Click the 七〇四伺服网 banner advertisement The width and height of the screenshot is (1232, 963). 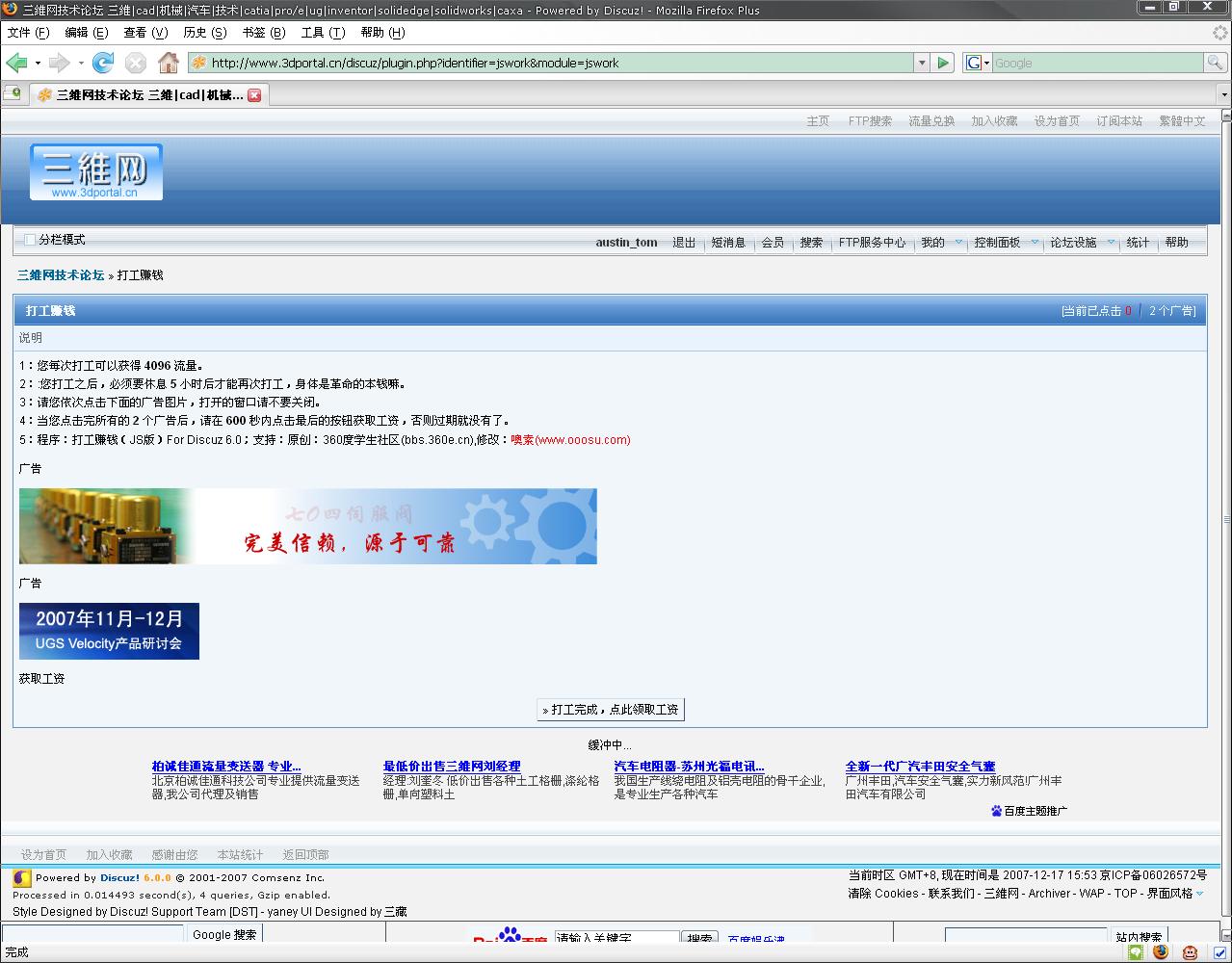pyautogui.click(x=308, y=526)
